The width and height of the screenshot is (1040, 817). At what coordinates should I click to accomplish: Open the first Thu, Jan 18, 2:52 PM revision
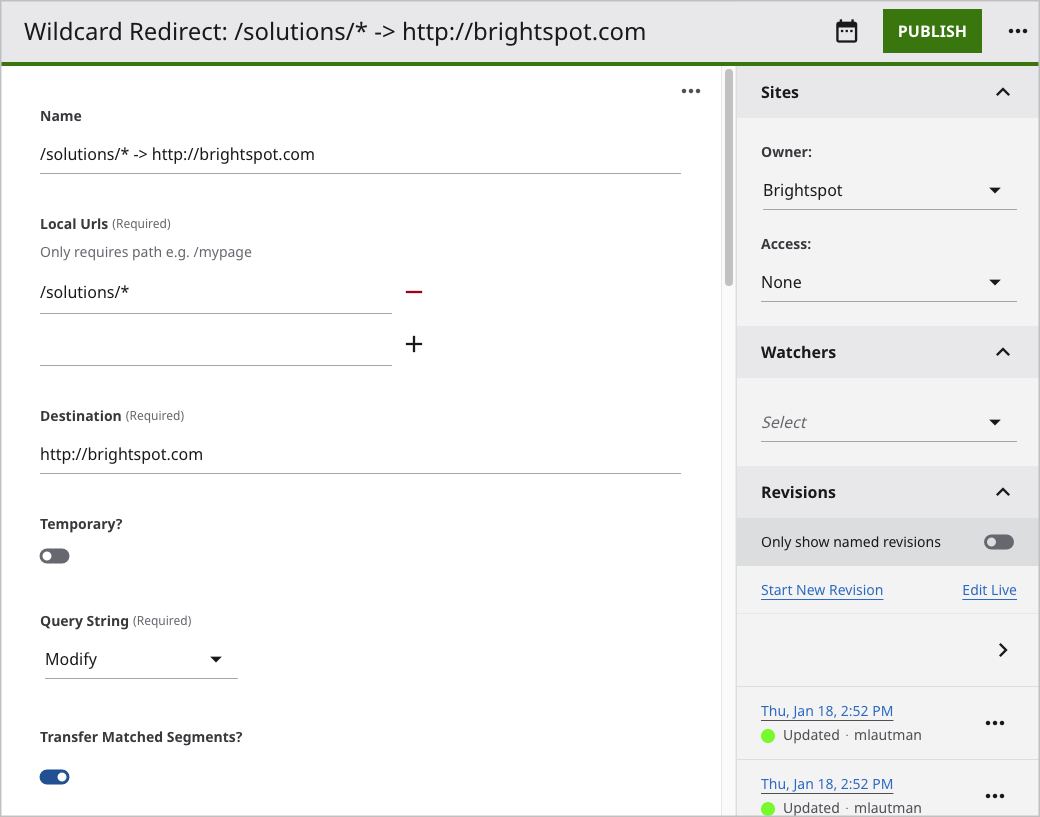(826, 711)
